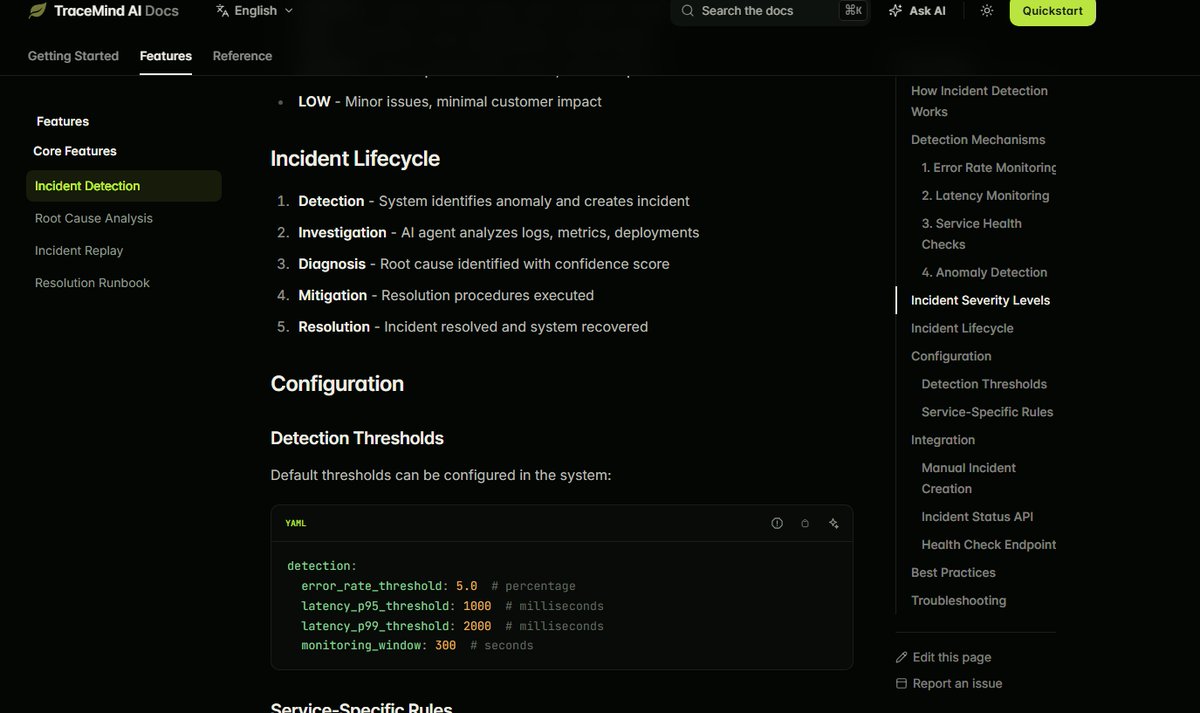Click the Configuration heading in the article
The image size is (1200, 713).
pyautogui.click(x=337, y=384)
